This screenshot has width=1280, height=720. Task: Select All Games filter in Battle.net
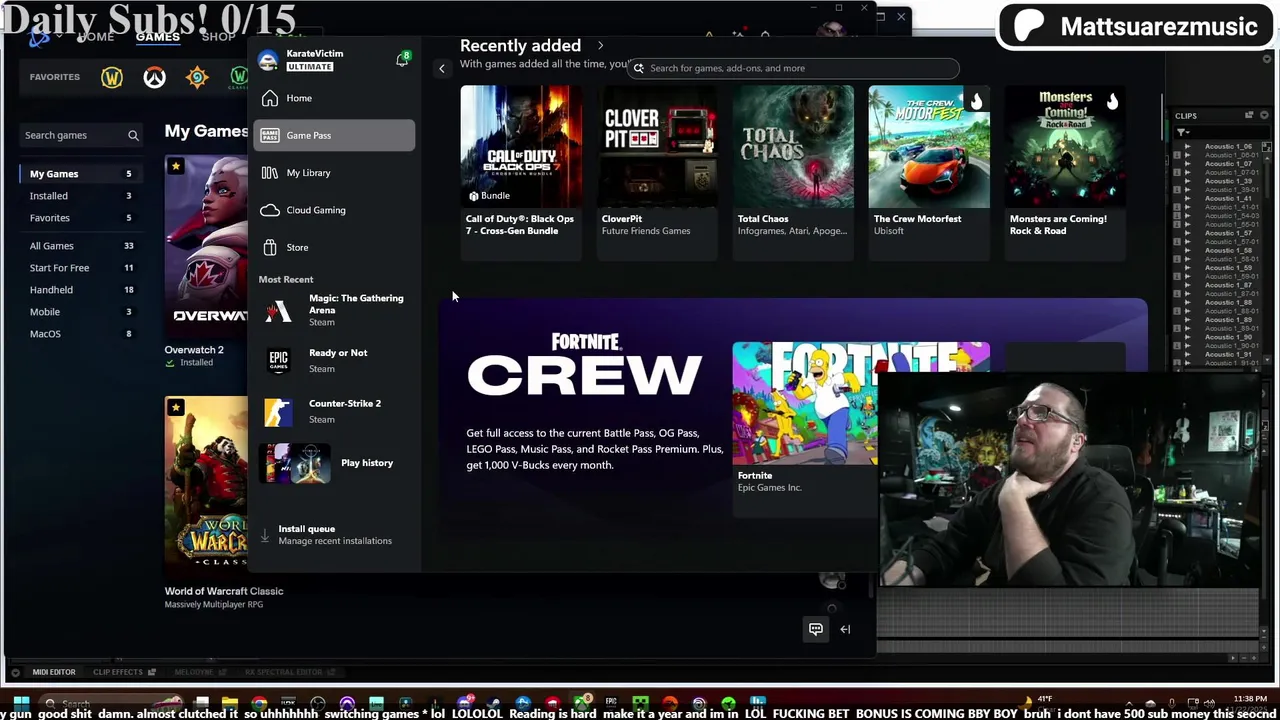click(80, 246)
